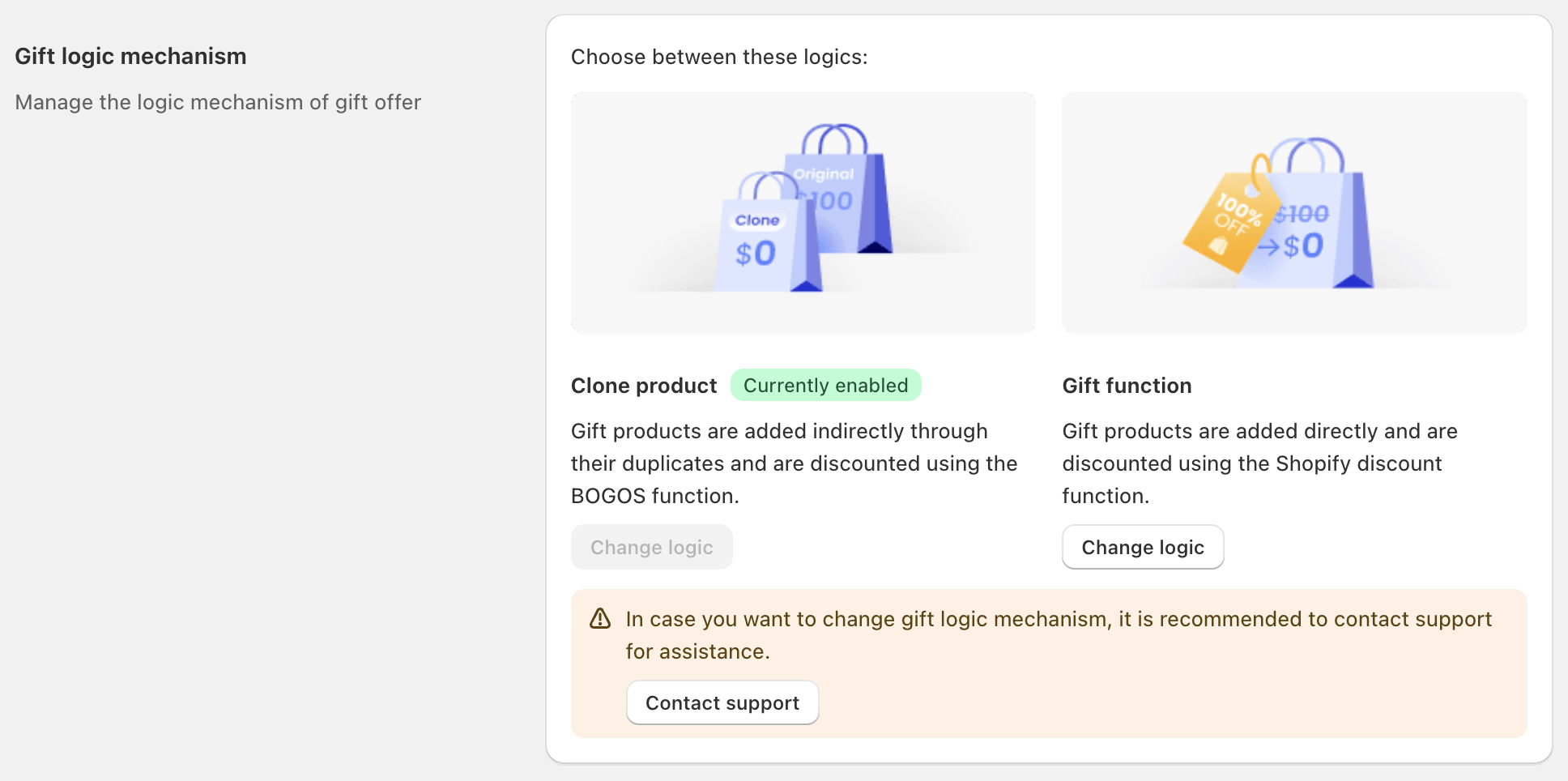This screenshot has width=1568, height=781.
Task: Click the Gift logic mechanism section title
Action: (130, 56)
